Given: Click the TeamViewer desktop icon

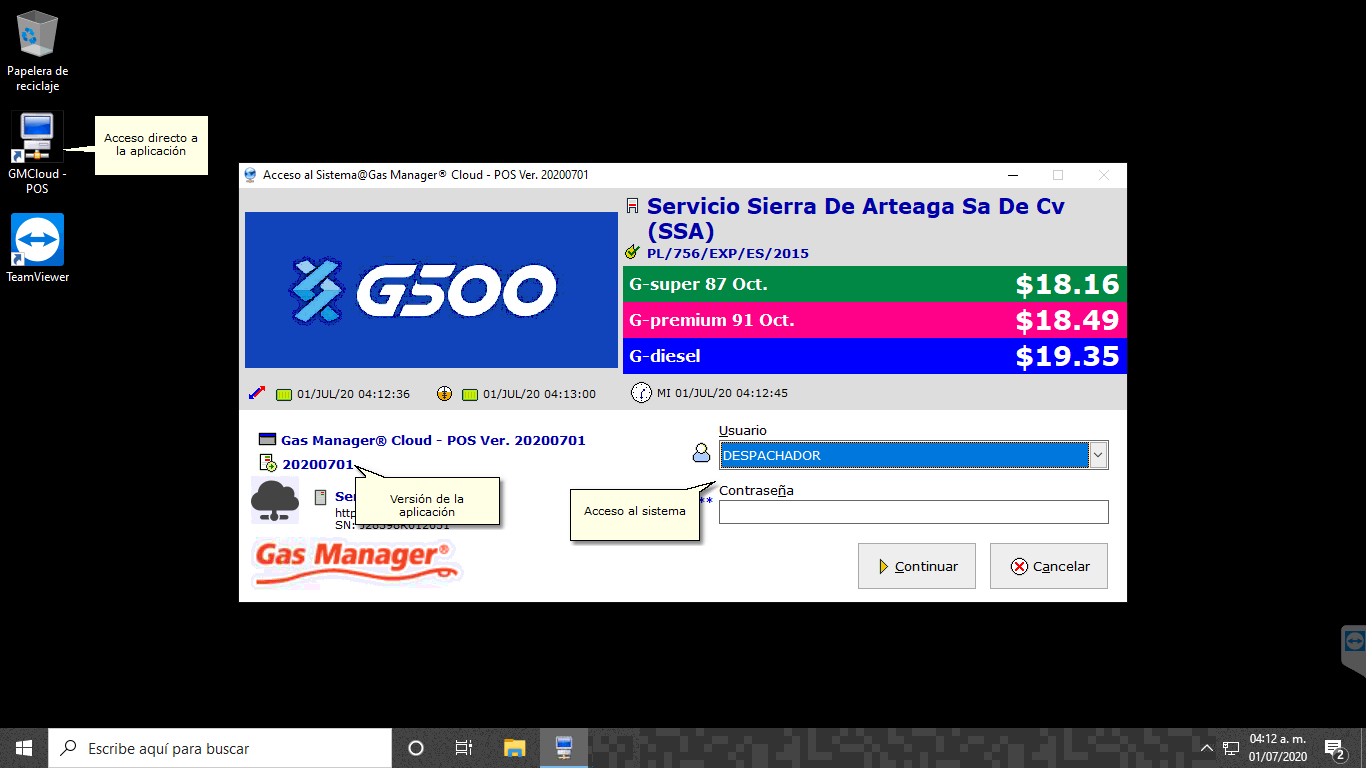Looking at the screenshot, I should 37,241.
